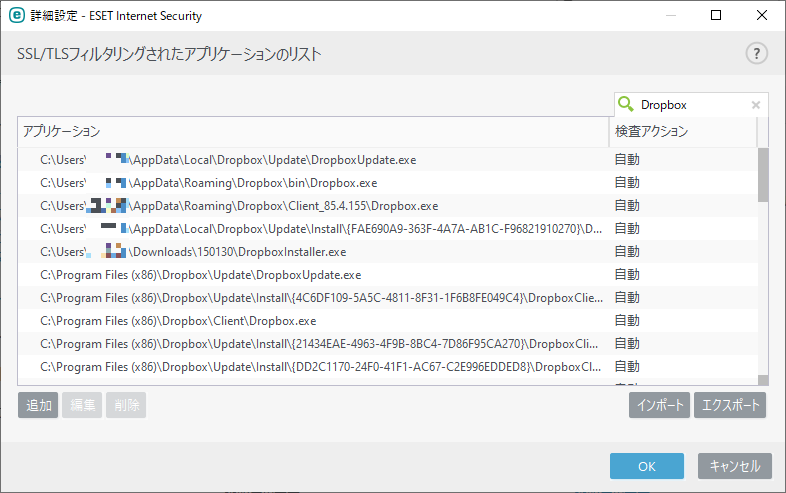Select Program Files (x86)\Dropbox\Client\Dropbox.exe row
Viewport: 786px width, 493px height.
[x=388, y=321]
